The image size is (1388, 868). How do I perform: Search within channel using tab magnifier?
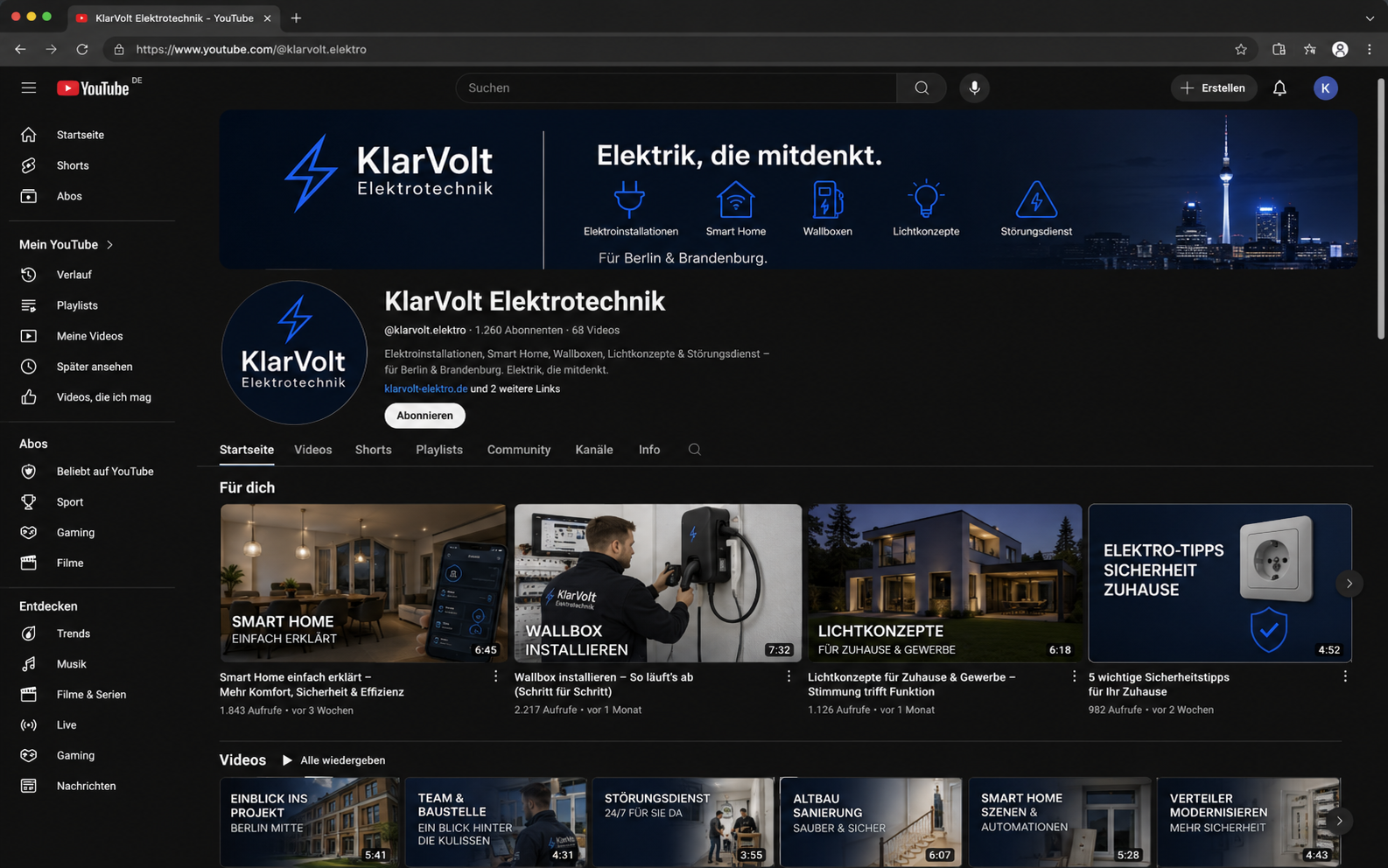694,450
